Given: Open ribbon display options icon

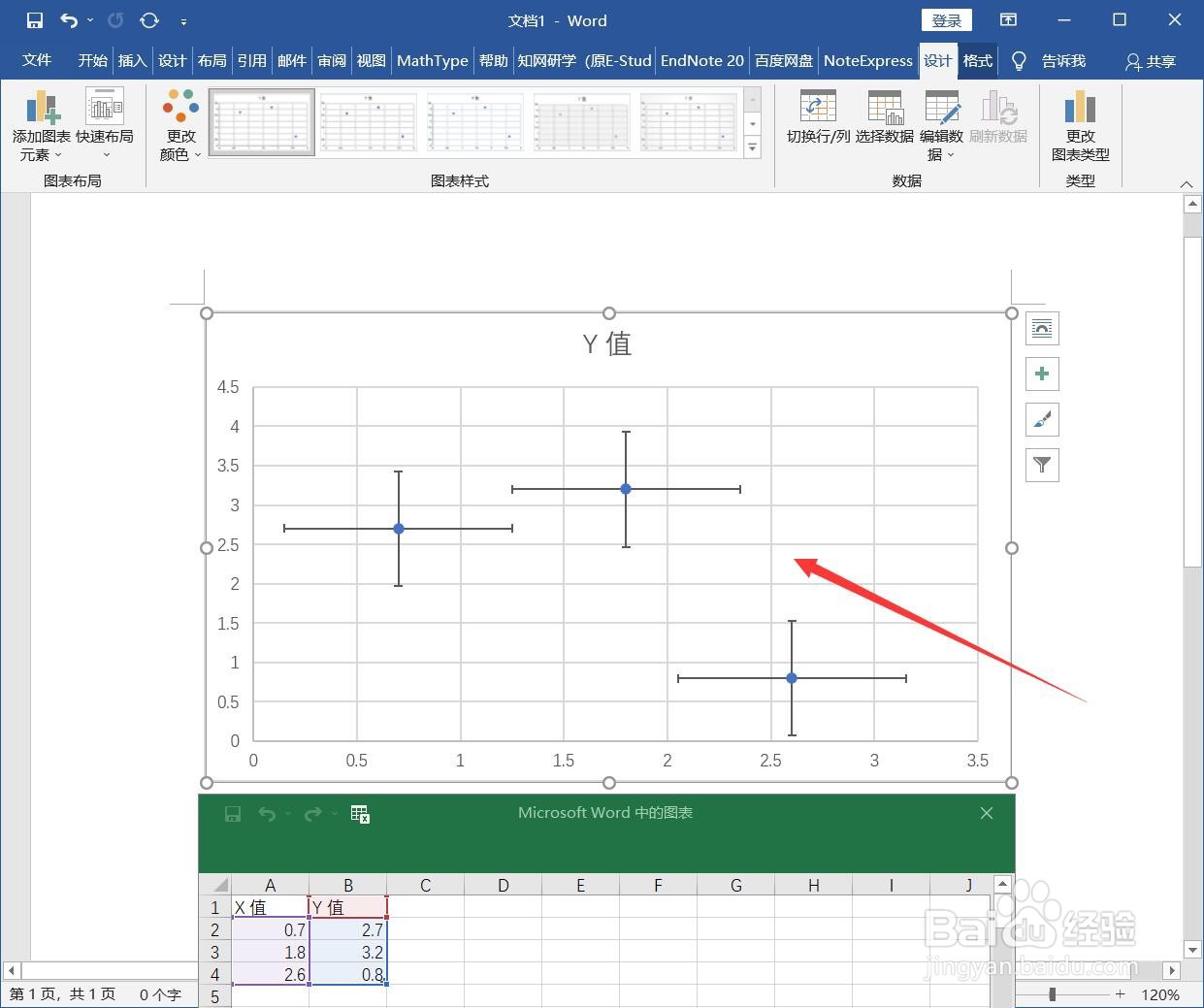Looking at the screenshot, I should click(x=1009, y=20).
